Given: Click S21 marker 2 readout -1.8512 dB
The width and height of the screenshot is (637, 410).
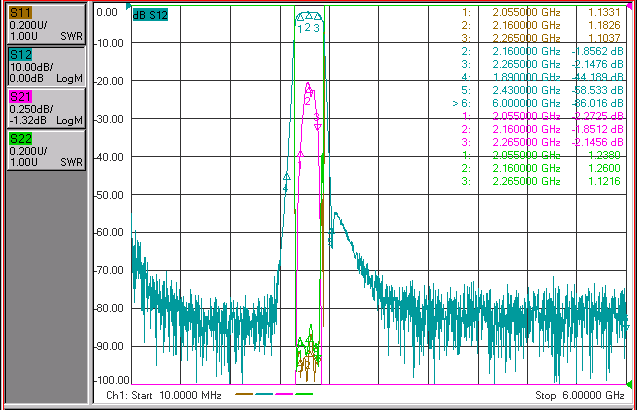Looking at the screenshot, I should click(597, 129).
